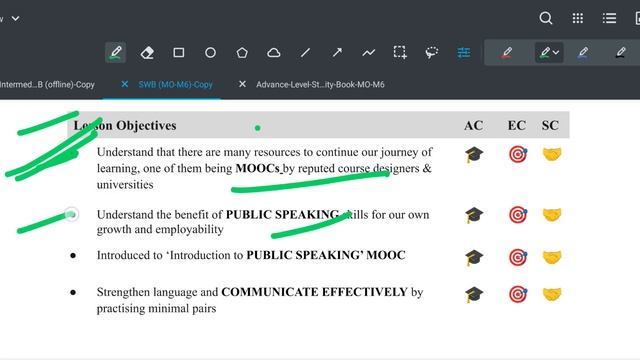Select the Arrow tool
This screenshot has height=360, width=640.
337,53
